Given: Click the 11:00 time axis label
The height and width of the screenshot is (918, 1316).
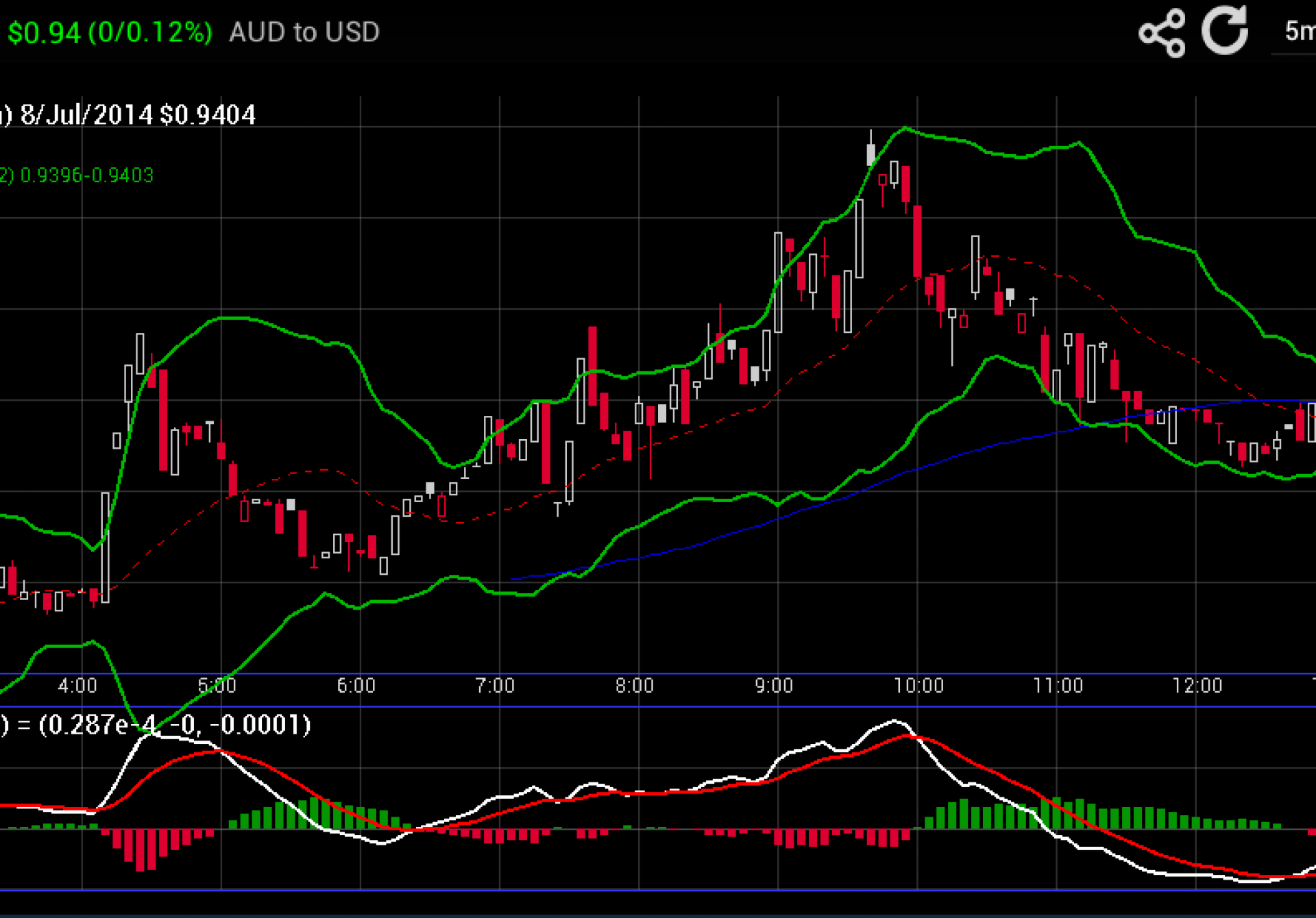Looking at the screenshot, I should (x=1058, y=685).
